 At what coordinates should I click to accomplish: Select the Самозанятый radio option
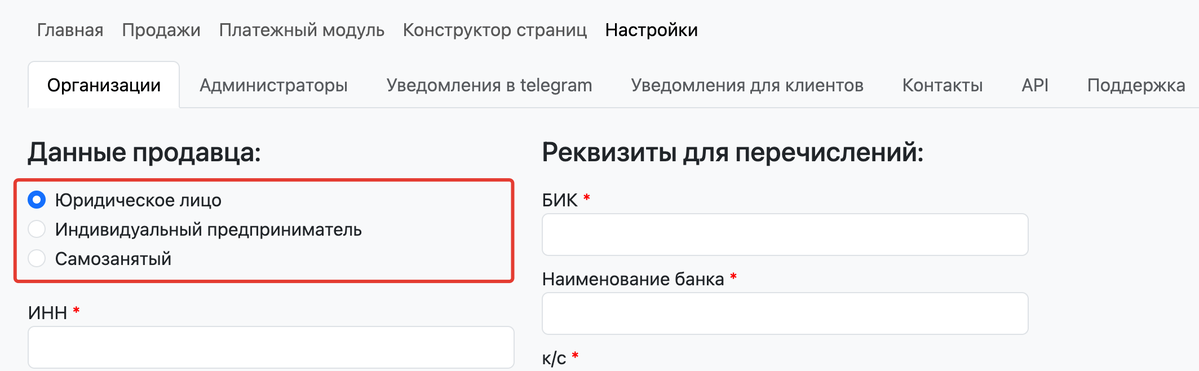tap(37, 259)
